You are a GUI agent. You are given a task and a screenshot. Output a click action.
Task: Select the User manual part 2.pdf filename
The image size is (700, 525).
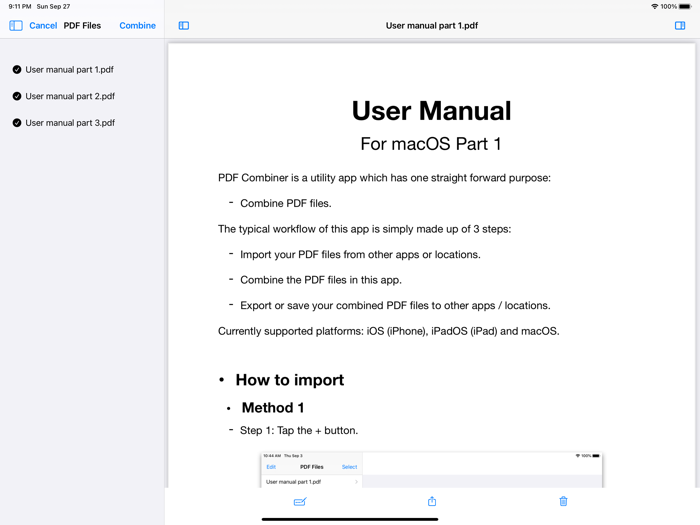click(x=70, y=96)
